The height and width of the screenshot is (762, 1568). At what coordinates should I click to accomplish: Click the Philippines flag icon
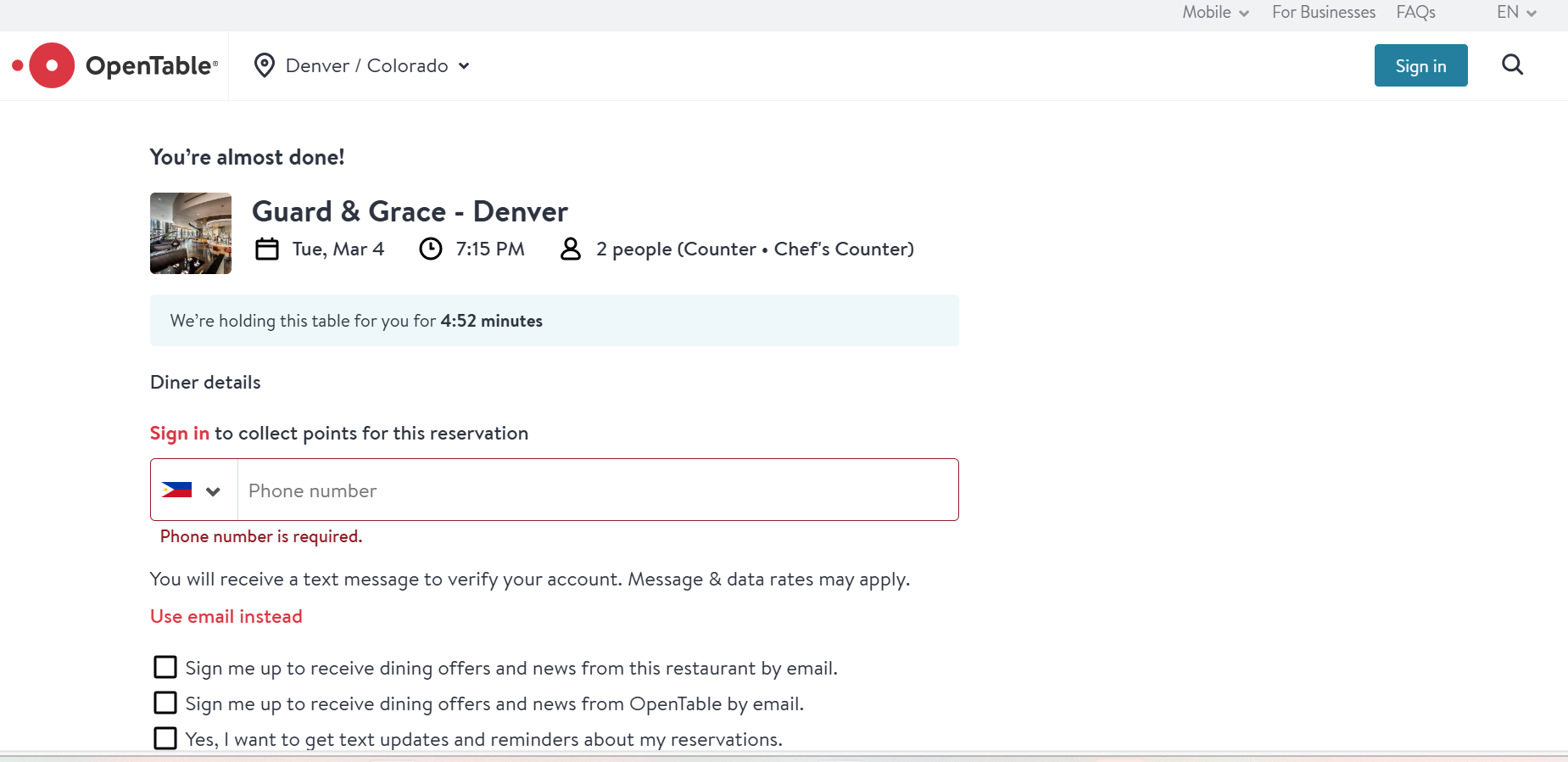click(176, 490)
